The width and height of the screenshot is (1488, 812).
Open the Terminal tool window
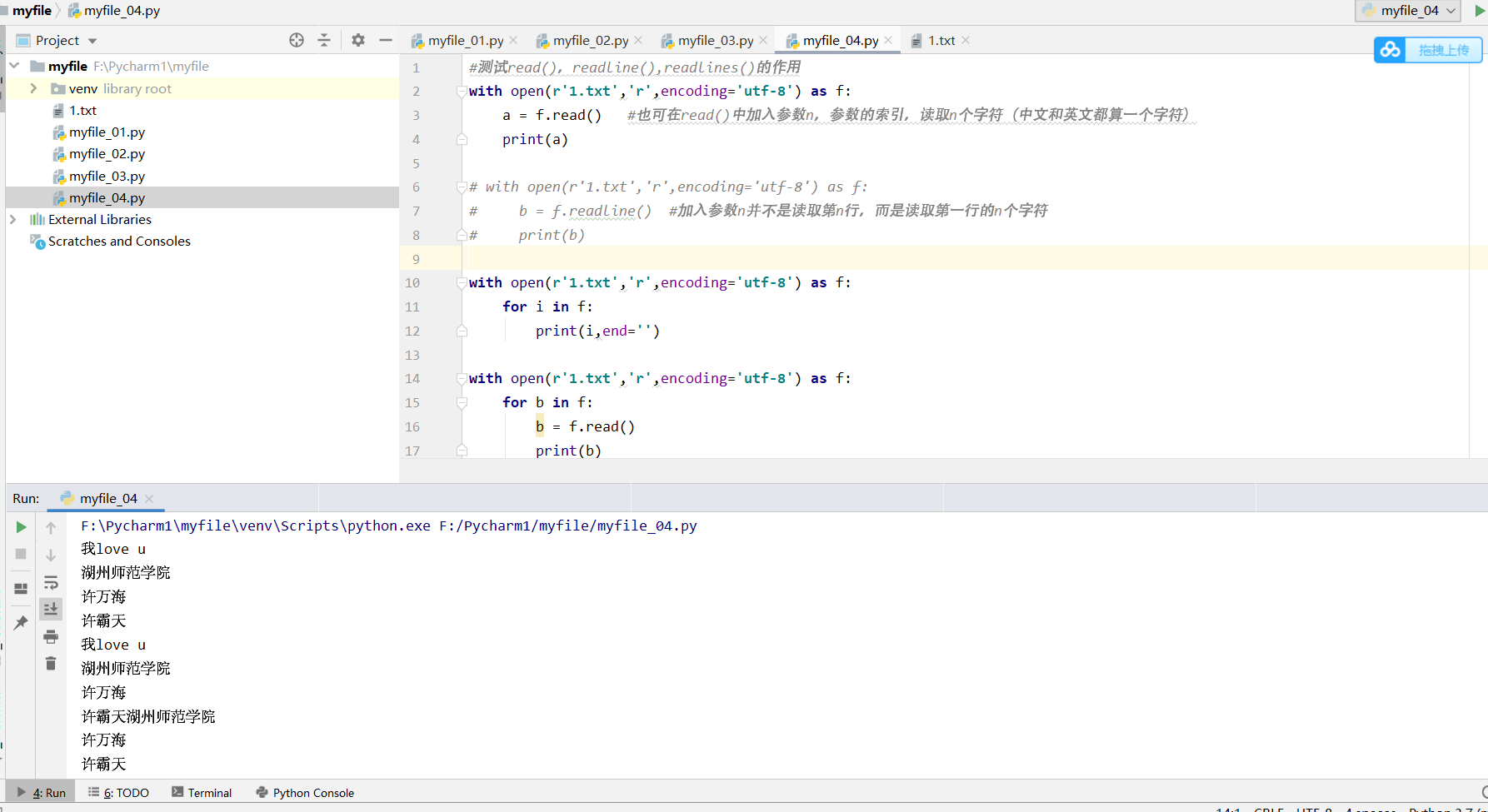[202, 792]
